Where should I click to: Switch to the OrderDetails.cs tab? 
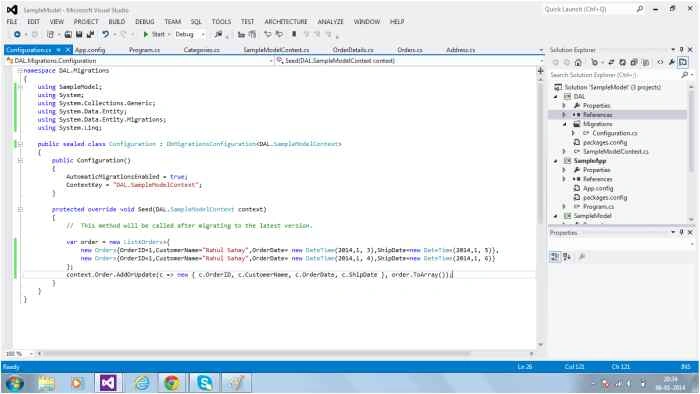click(353, 50)
